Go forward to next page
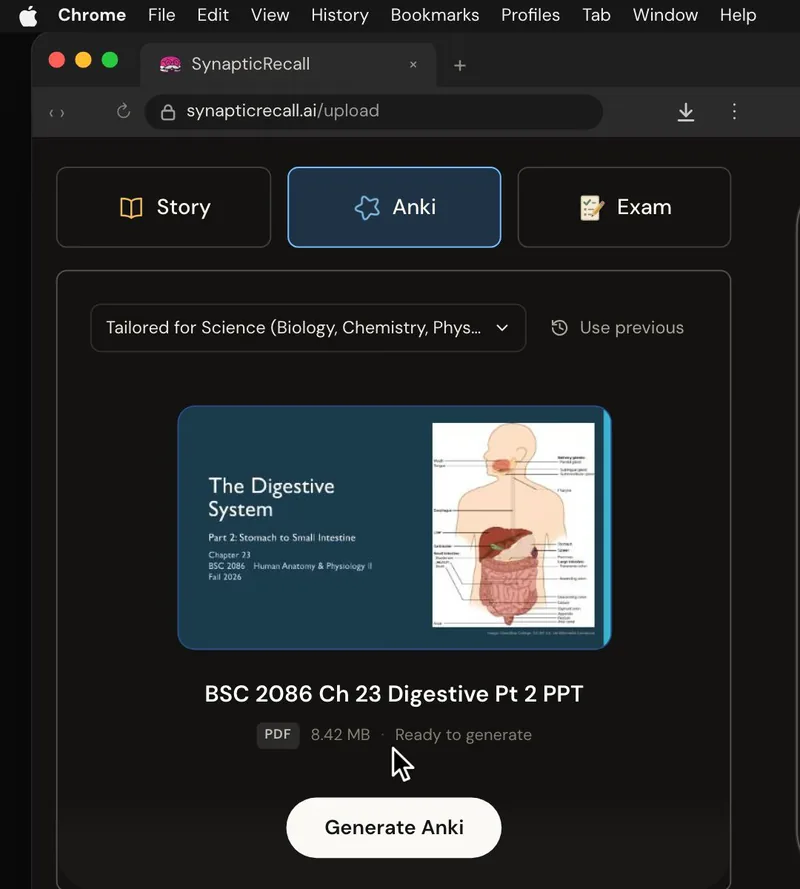 coord(62,113)
